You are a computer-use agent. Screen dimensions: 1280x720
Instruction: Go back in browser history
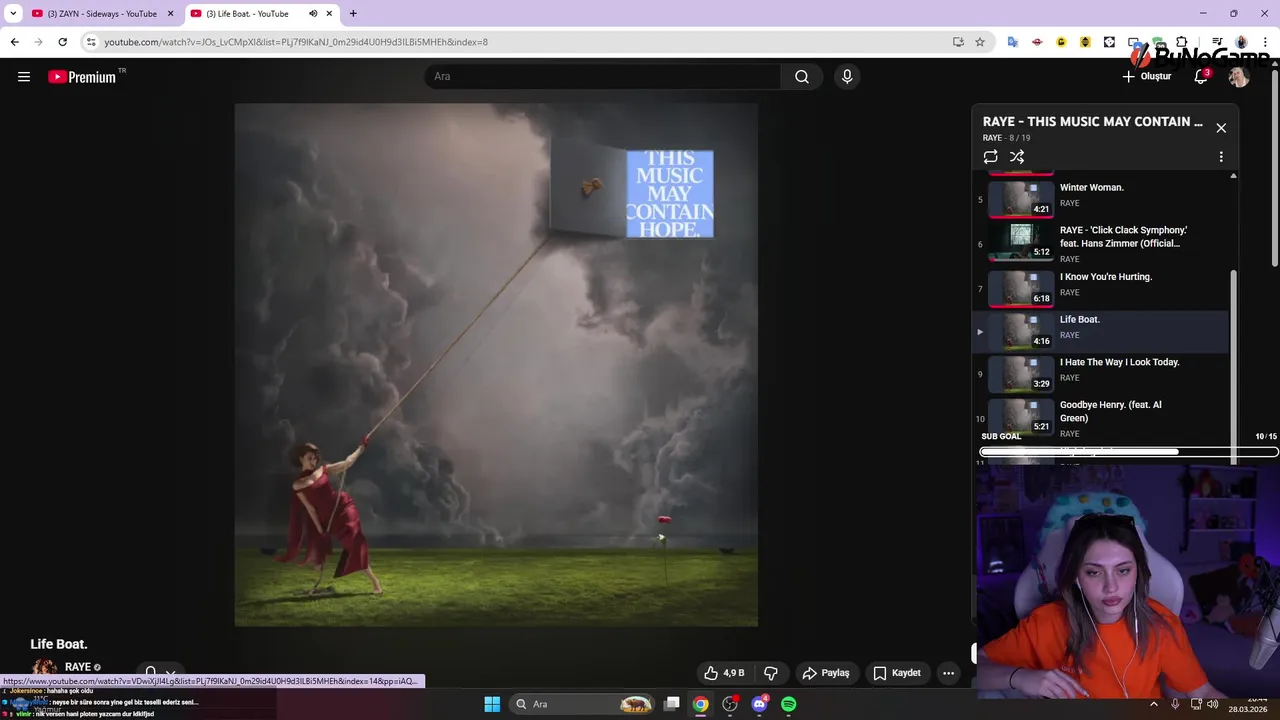click(x=14, y=42)
